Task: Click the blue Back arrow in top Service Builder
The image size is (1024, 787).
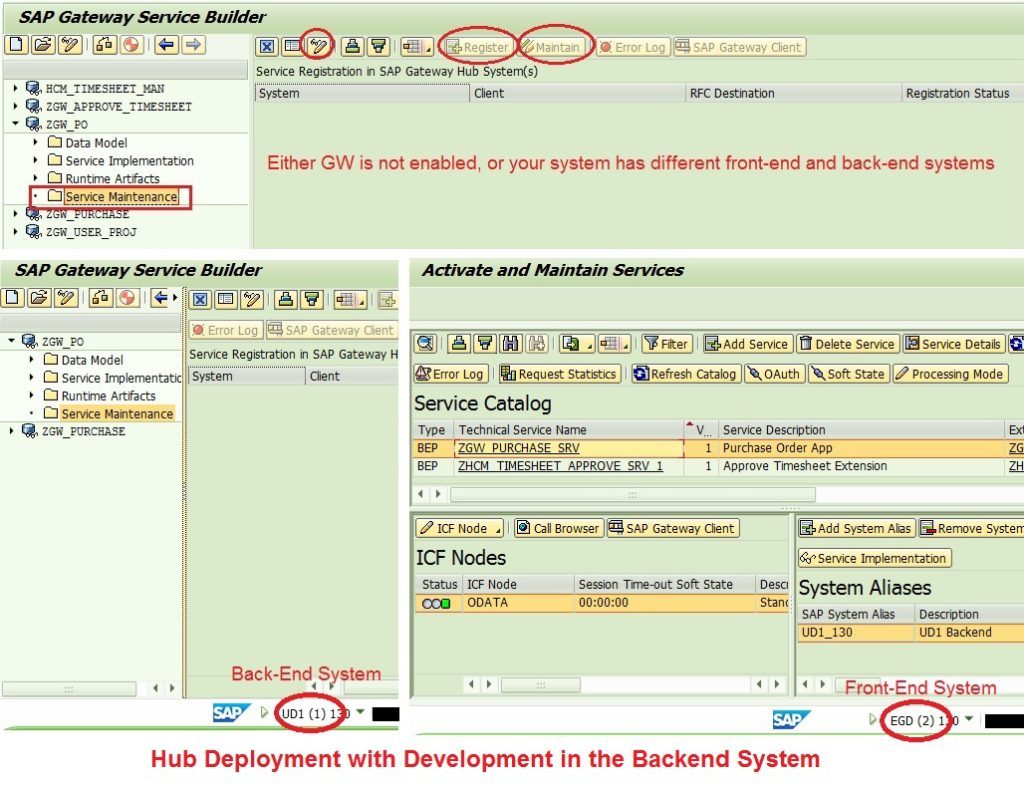Action: tap(167, 45)
